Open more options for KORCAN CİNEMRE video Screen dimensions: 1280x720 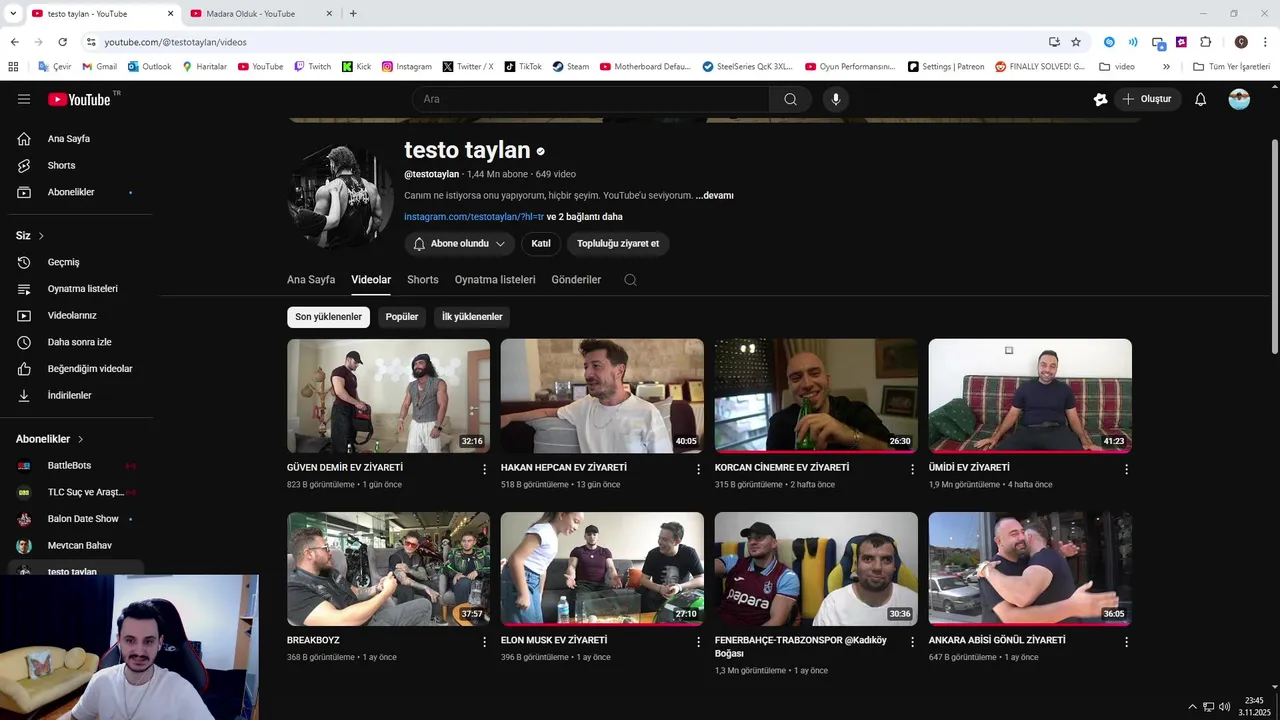pyautogui.click(x=912, y=469)
